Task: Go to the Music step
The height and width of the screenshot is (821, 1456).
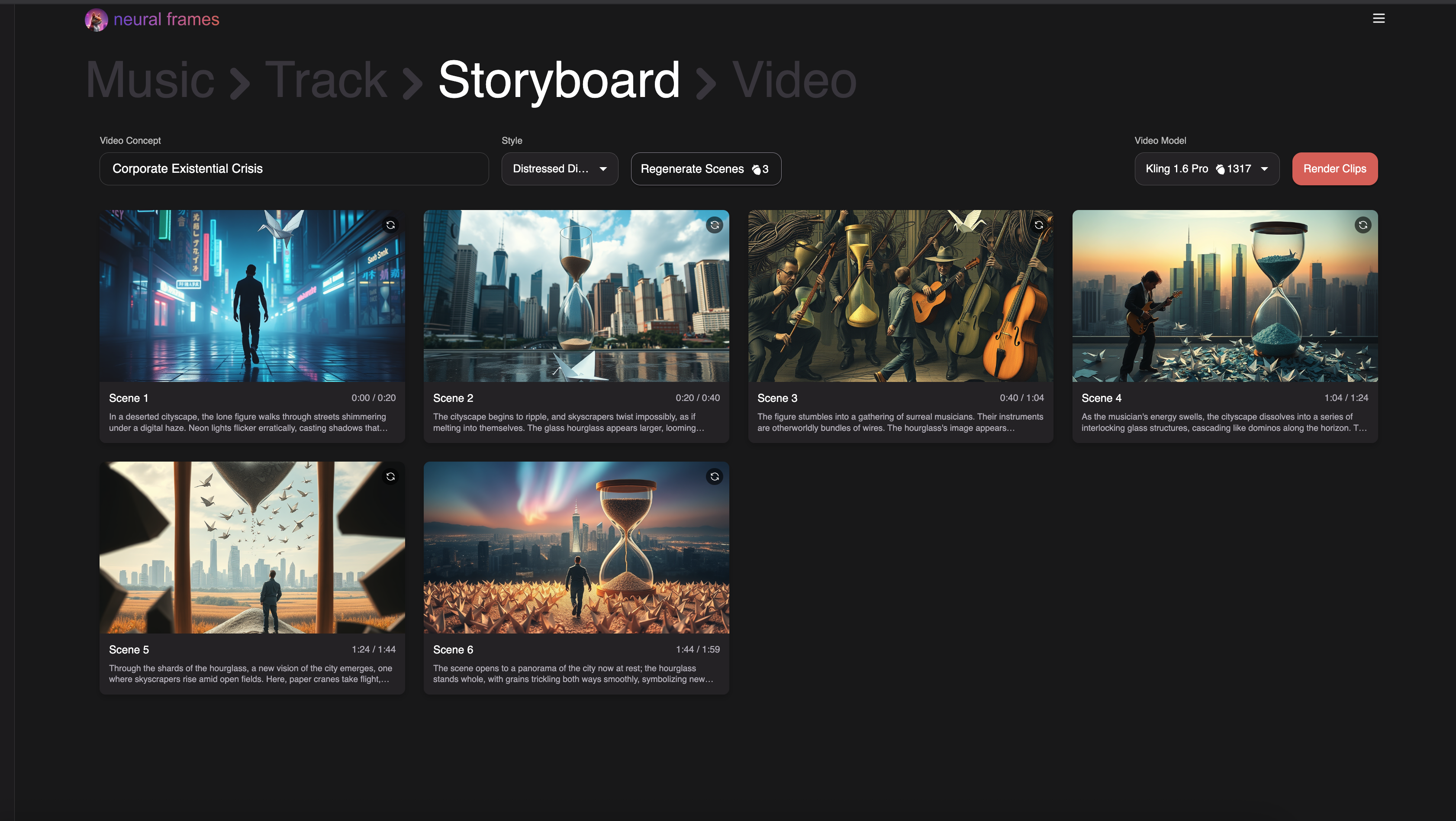Action: click(x=150, y=80)
